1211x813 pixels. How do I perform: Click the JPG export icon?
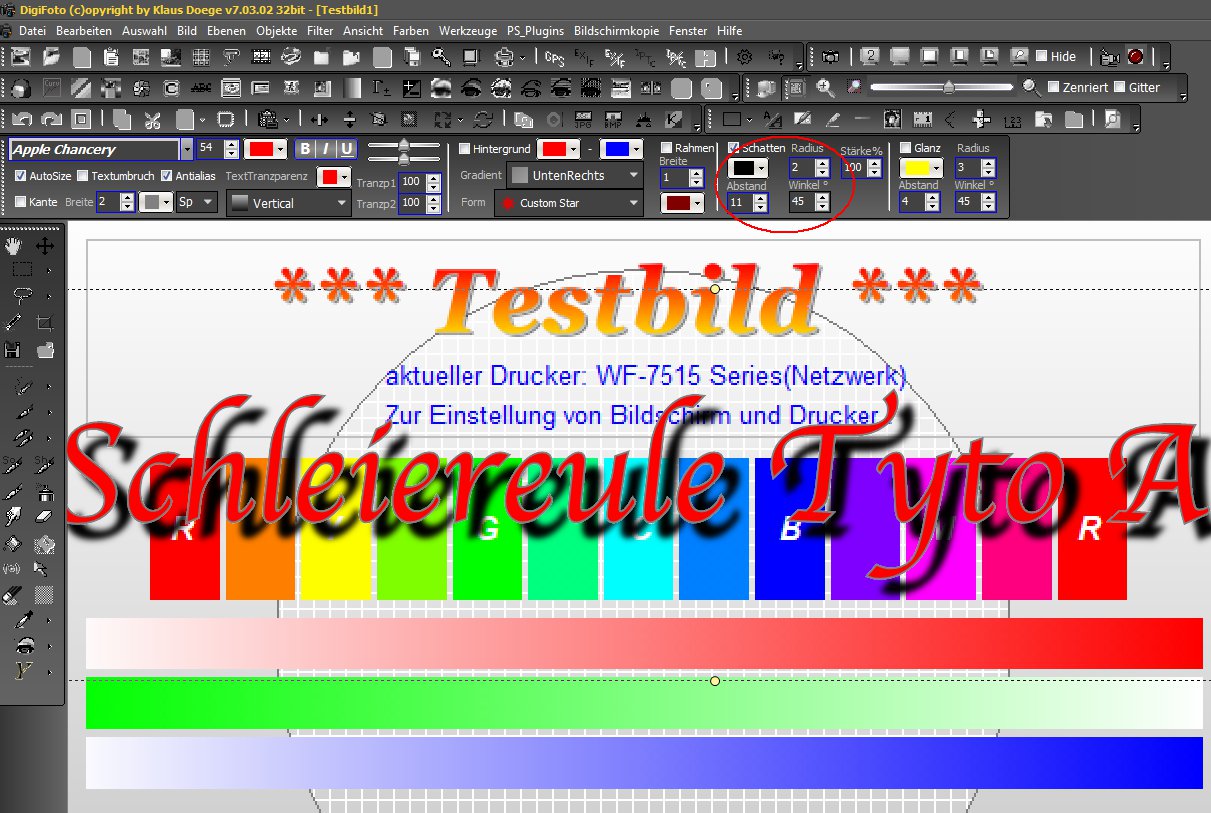[584, 118]
